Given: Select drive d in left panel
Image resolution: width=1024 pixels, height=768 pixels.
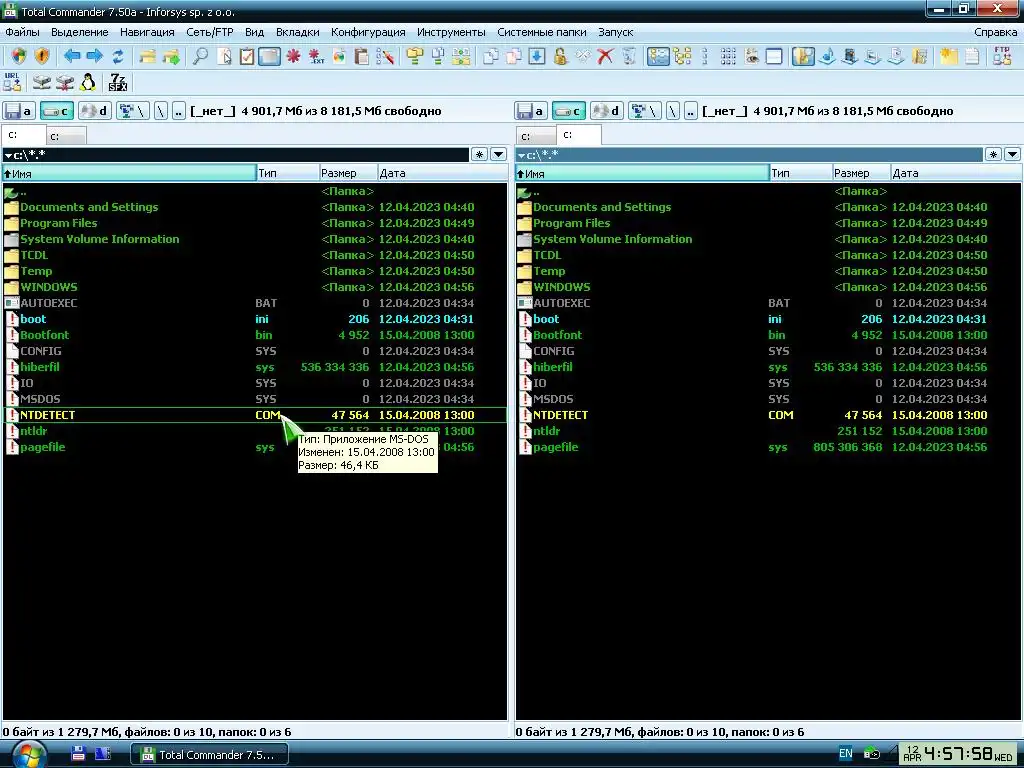Looking at the screenshot, I should (95, 111).
